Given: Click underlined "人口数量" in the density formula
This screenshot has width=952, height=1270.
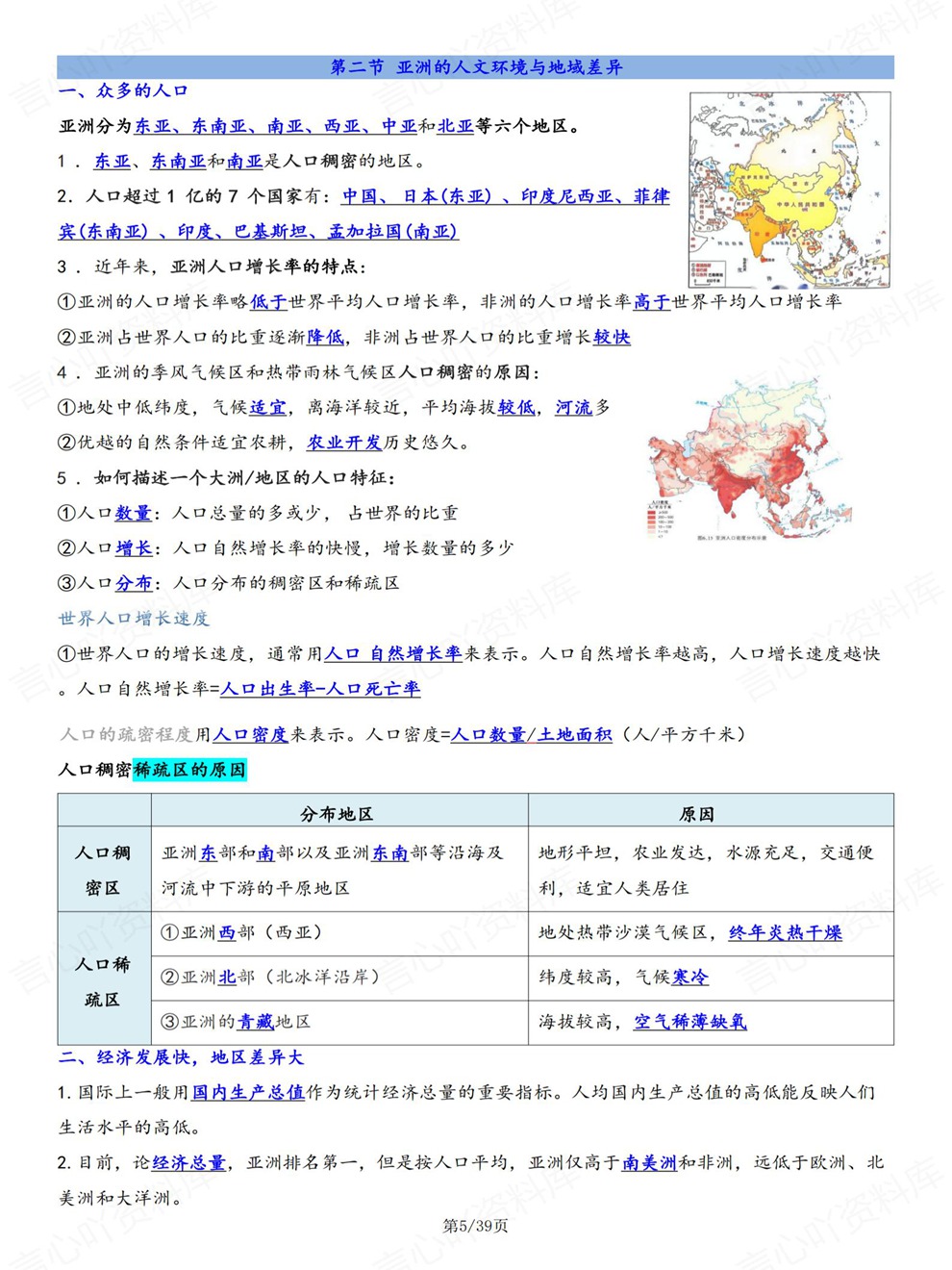Looking at the screenshot, I should 489,734.
